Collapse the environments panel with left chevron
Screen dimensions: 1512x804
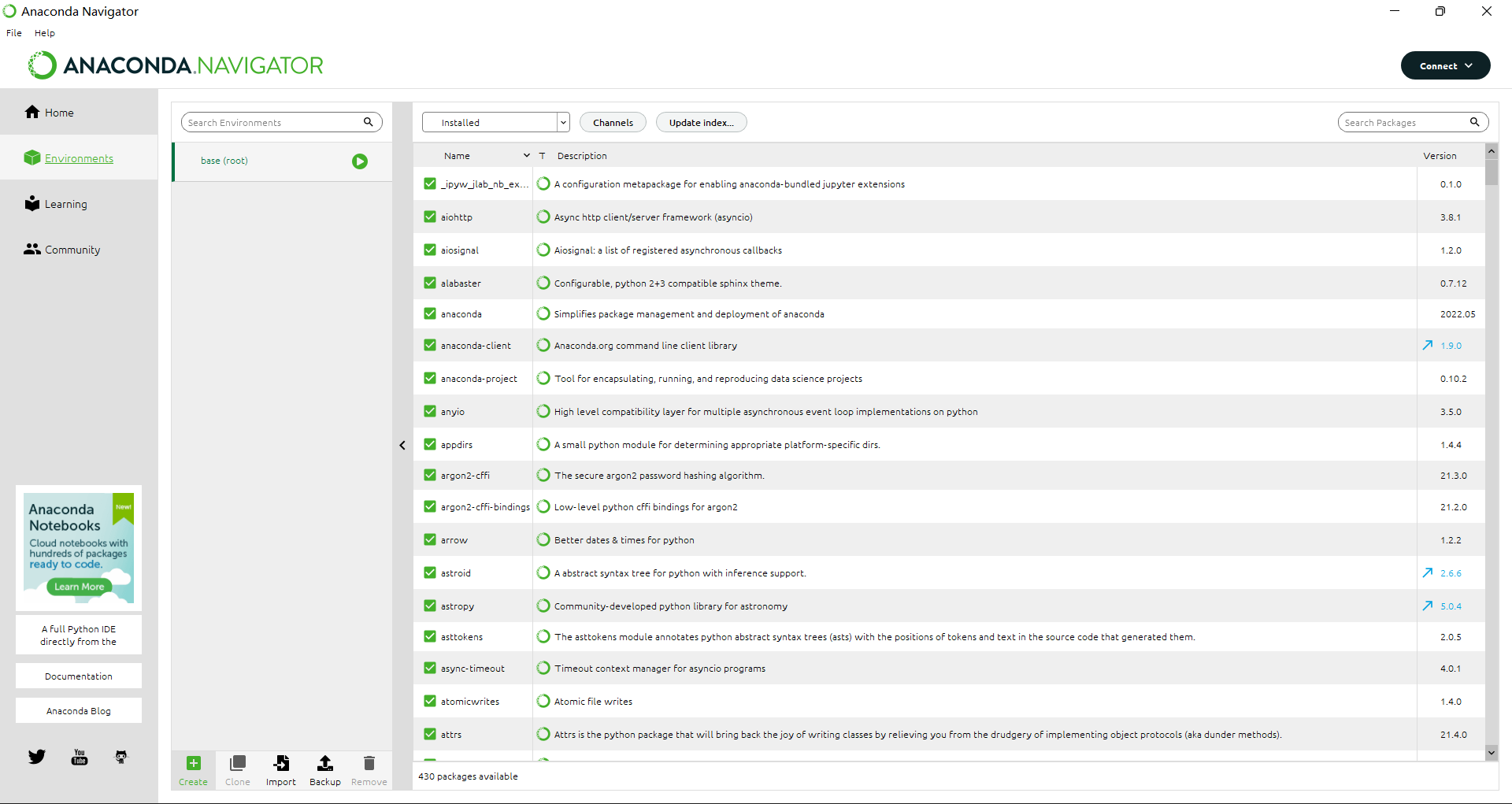402,445
